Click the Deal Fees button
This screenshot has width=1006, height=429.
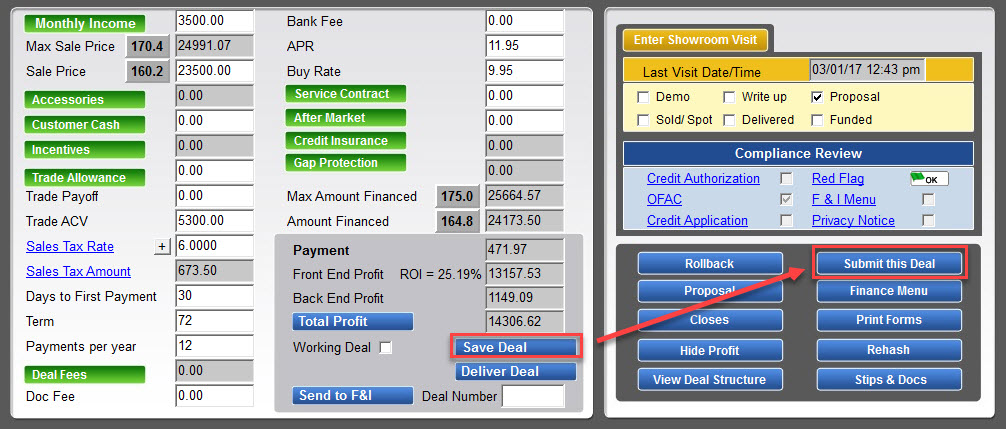[x=85, y=374]
